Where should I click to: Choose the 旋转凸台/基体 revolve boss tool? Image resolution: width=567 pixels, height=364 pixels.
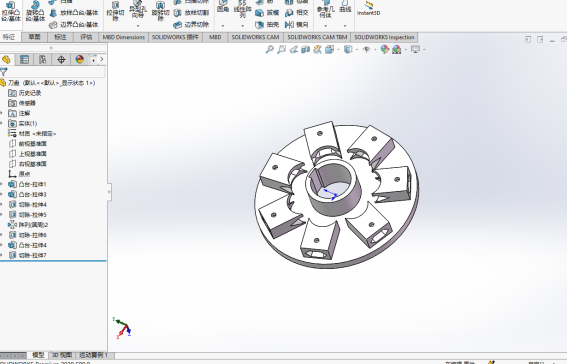(x=35, y=12)
